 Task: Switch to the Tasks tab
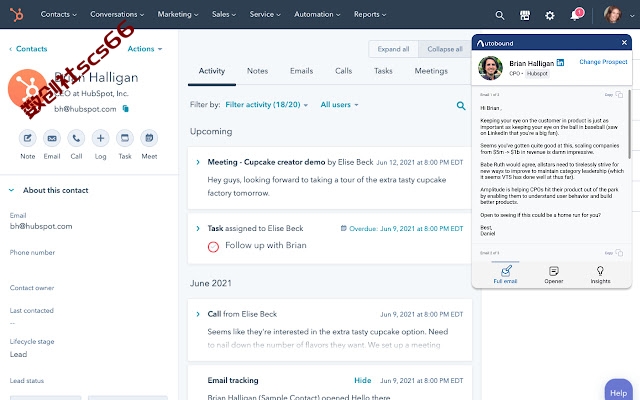tap(383, 71)
